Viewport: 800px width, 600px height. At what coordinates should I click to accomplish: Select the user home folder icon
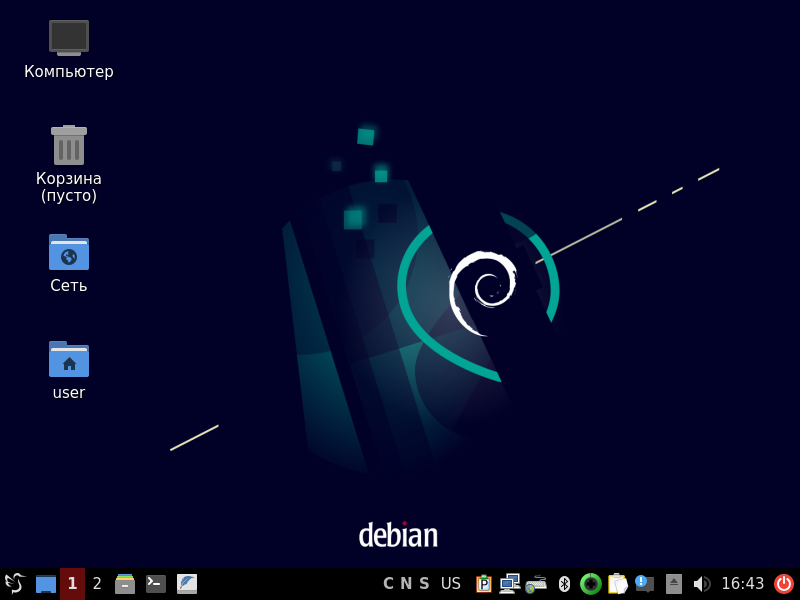[x=69, y=359]
